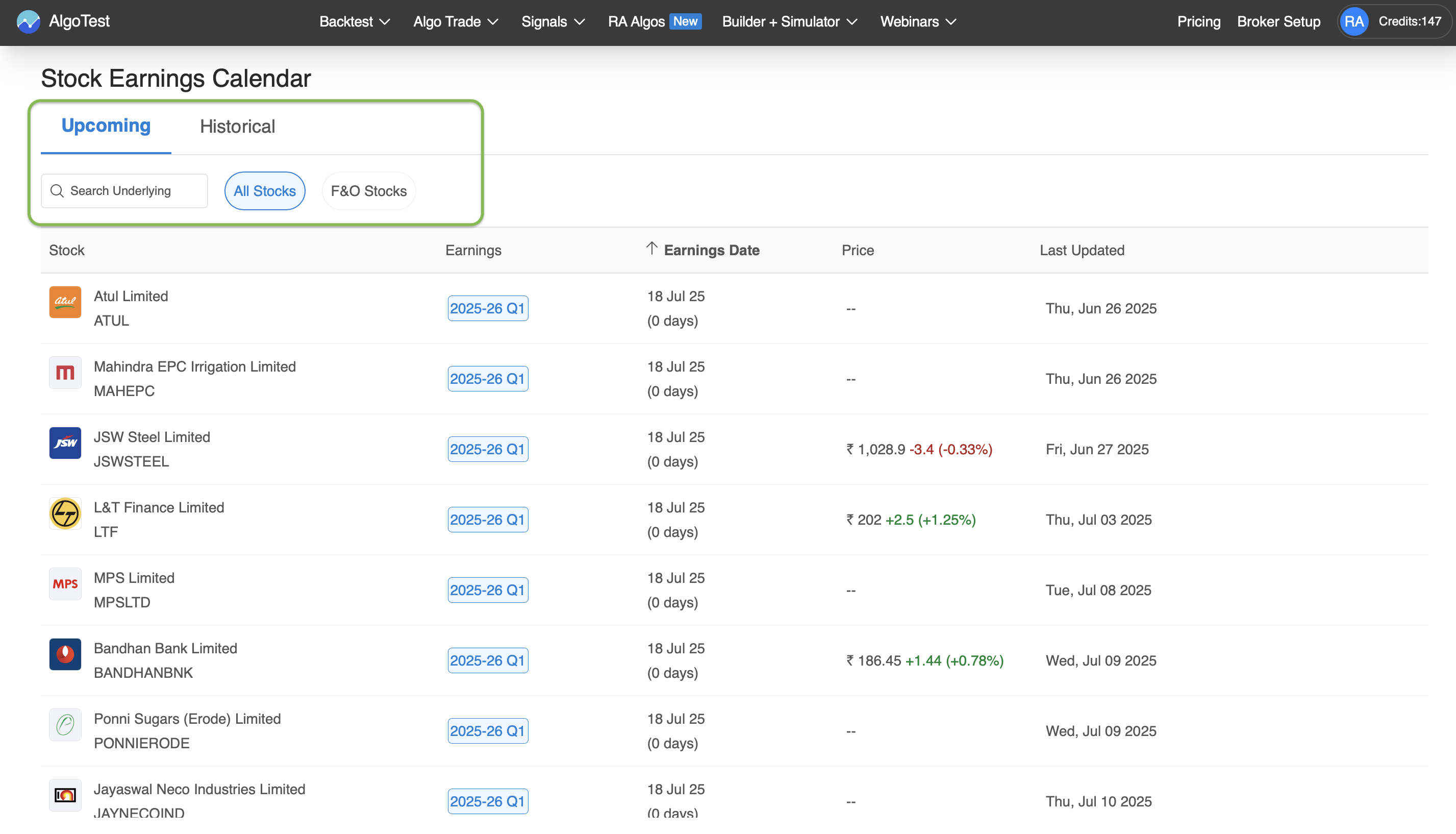Screen dimensions: 1456x834
Task: Open 2025-26 Q1 earnings for Atul Limited
Action: pos(487,308)
